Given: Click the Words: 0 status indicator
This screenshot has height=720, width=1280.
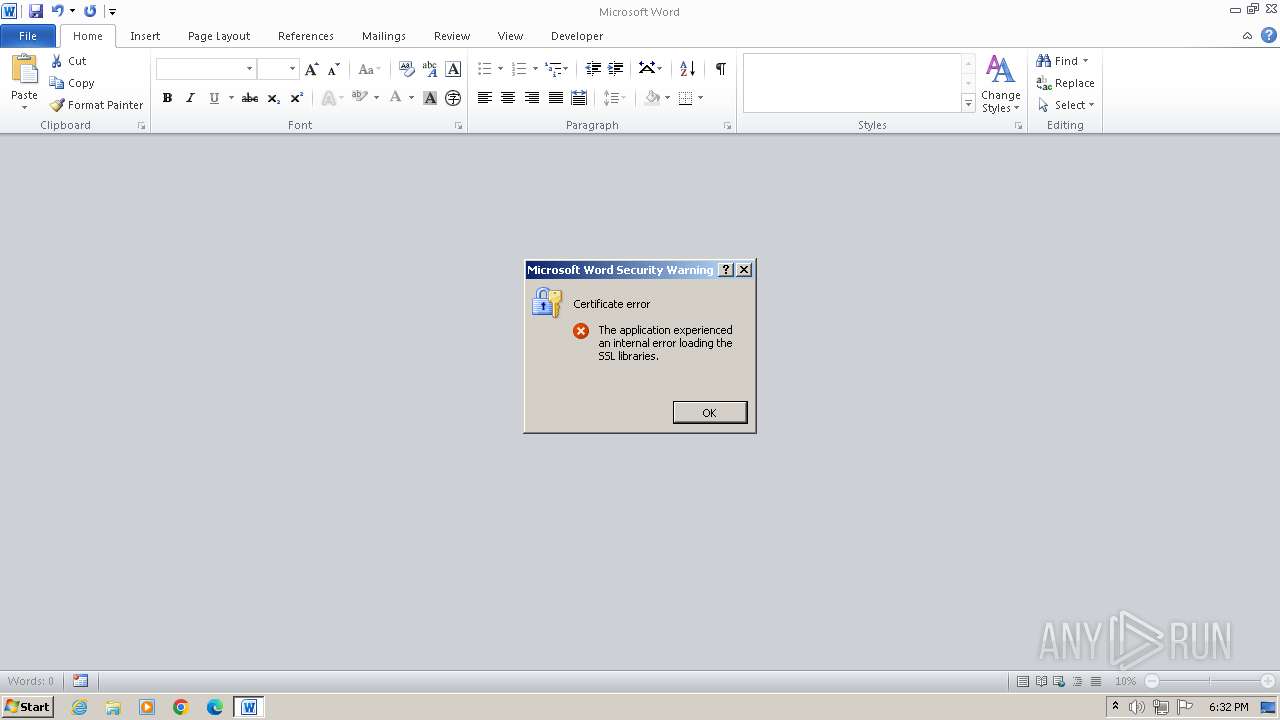Looking at the screenshot, I should click(x=31, y=681).
